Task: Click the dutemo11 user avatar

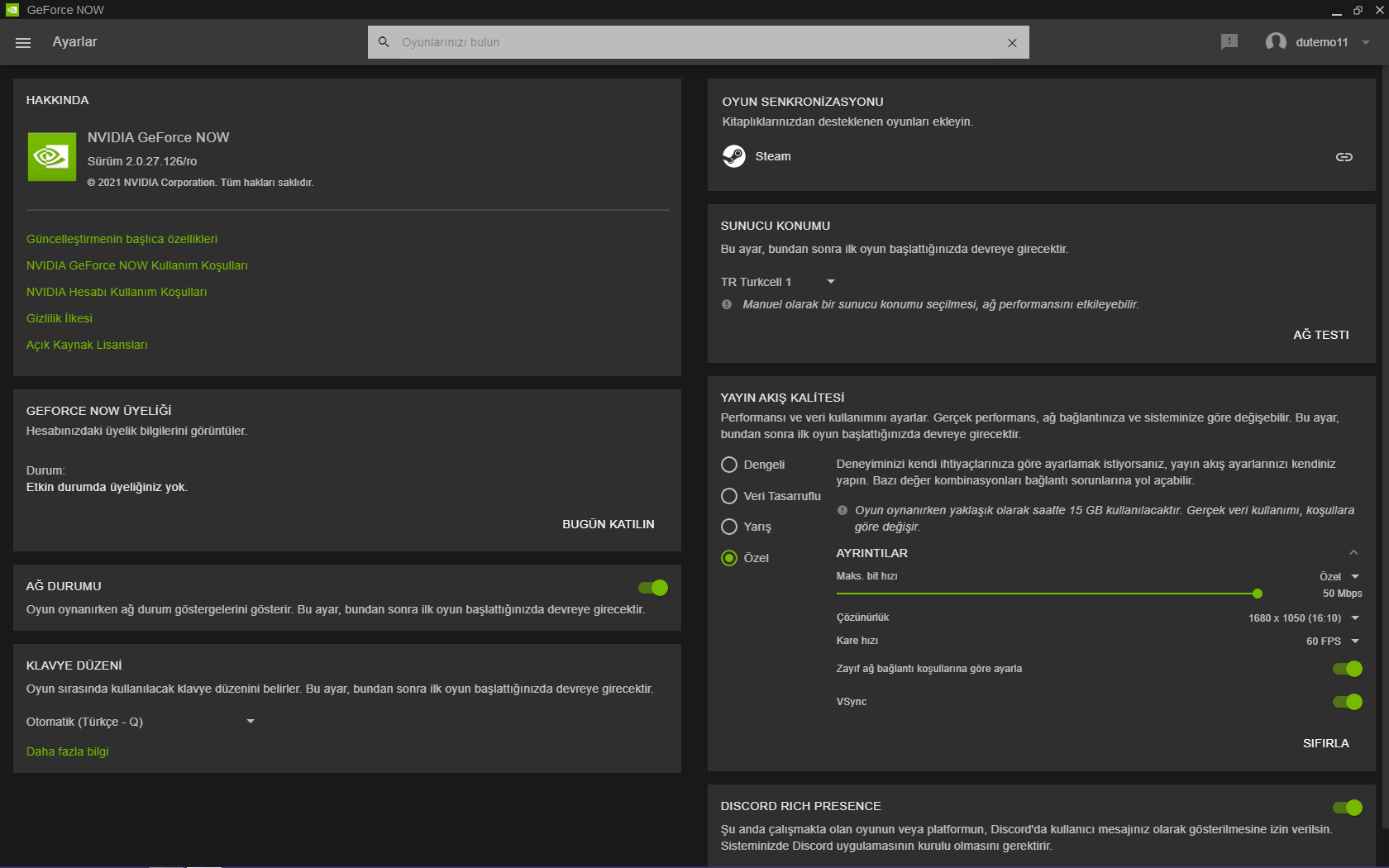Action: 1276,41
